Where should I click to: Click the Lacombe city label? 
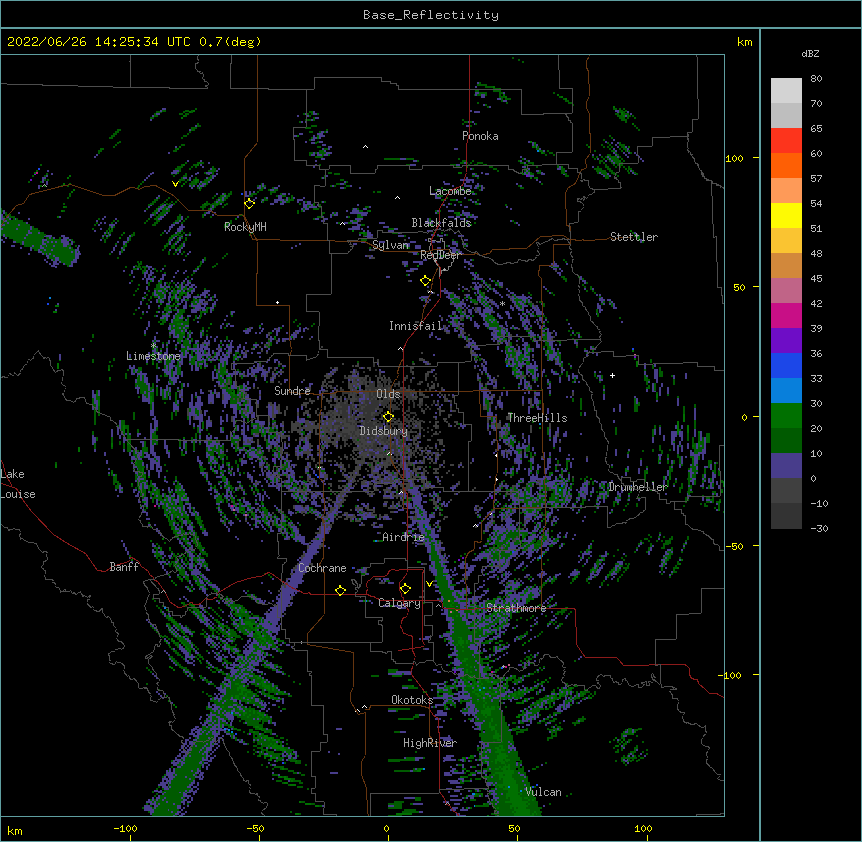[450, 191]
